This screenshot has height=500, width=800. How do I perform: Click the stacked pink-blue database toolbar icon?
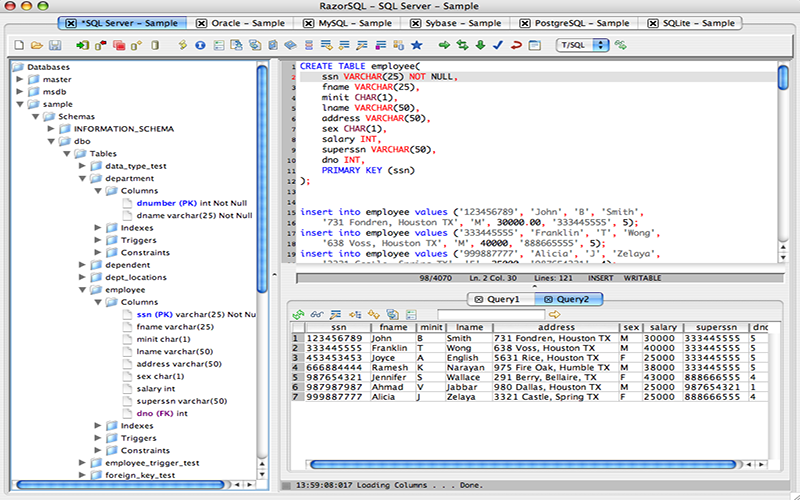(309, 45)
